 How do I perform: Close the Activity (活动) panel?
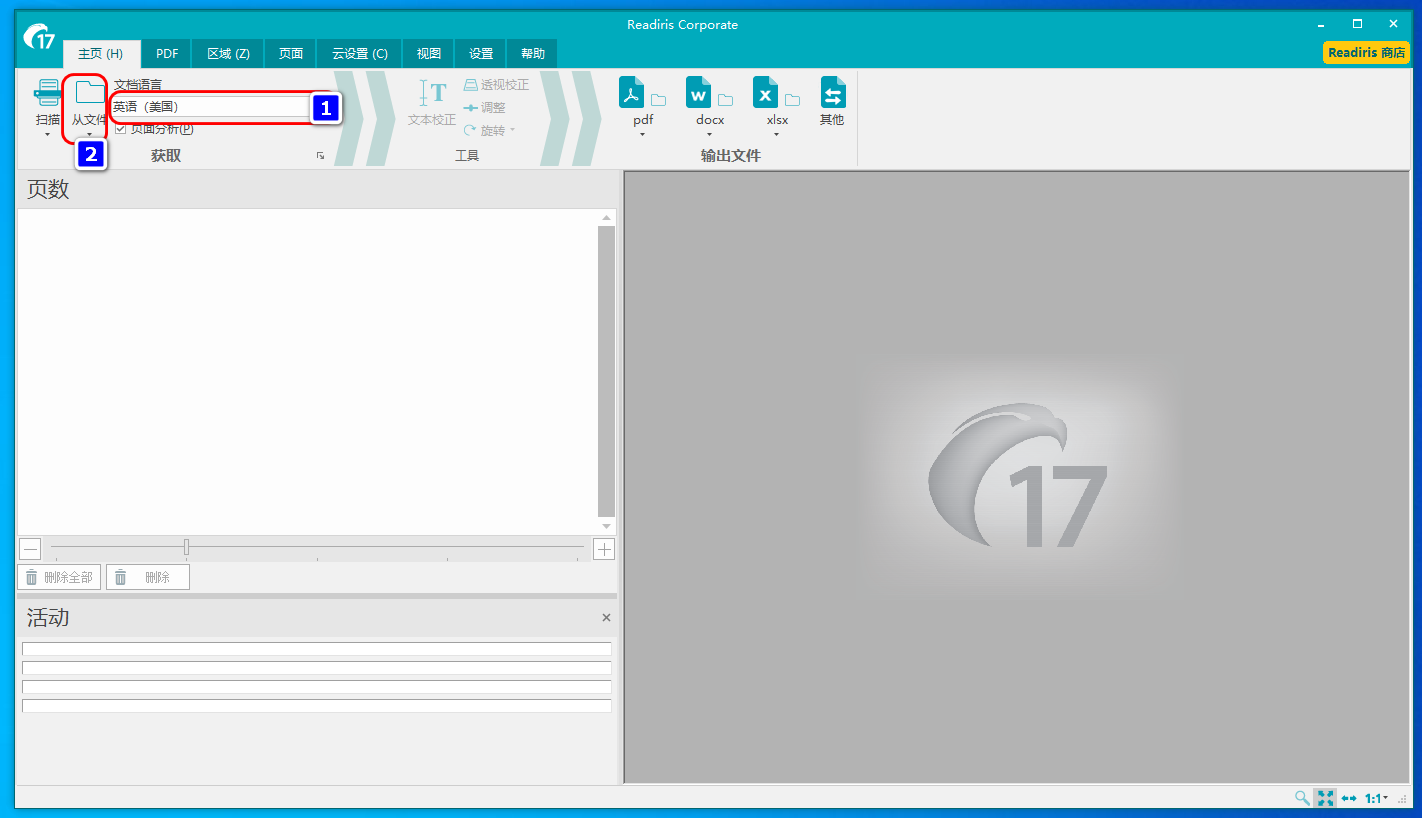pyautogui.click(x=606, y=618)
